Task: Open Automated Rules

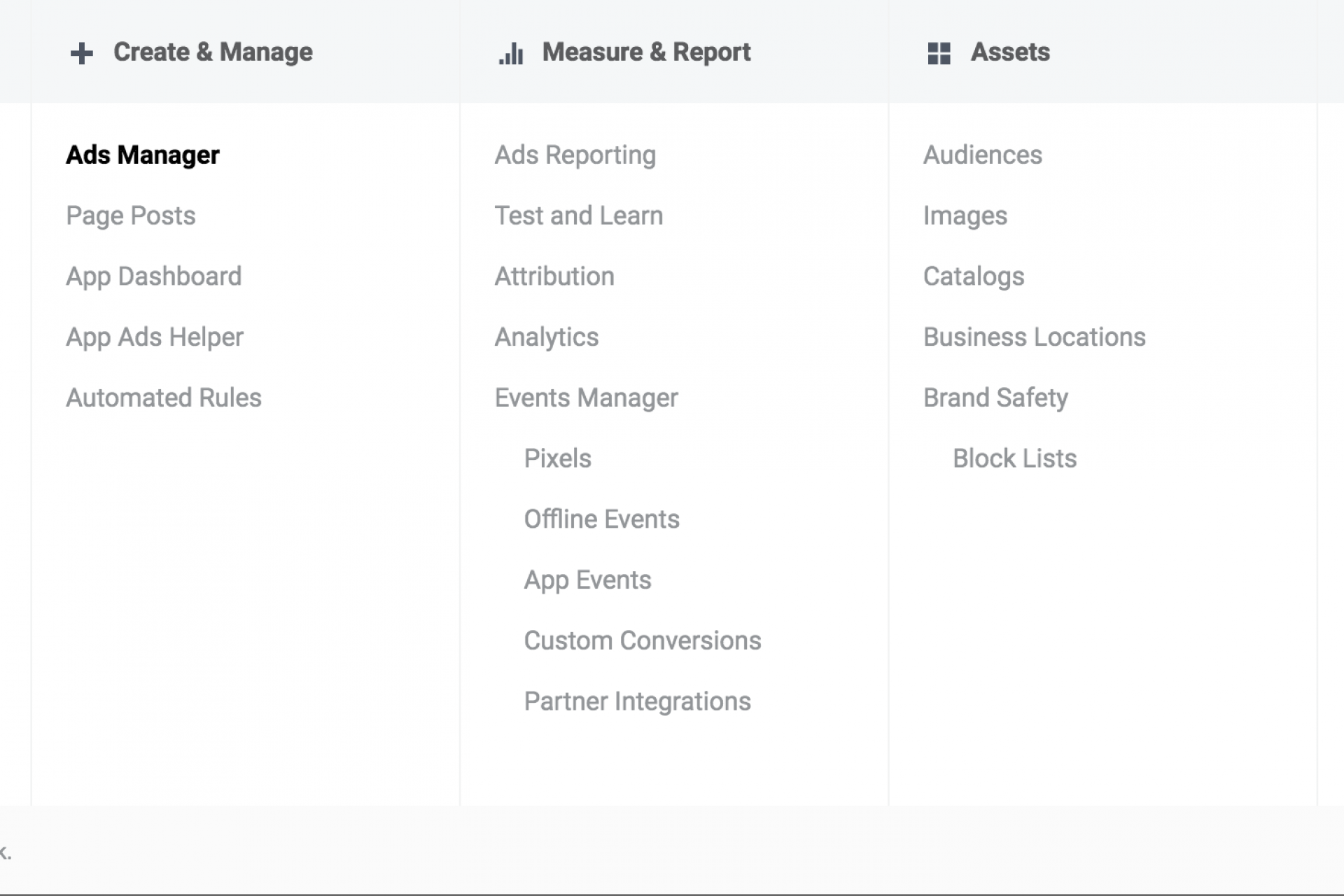Action: (x=164, y=398)
